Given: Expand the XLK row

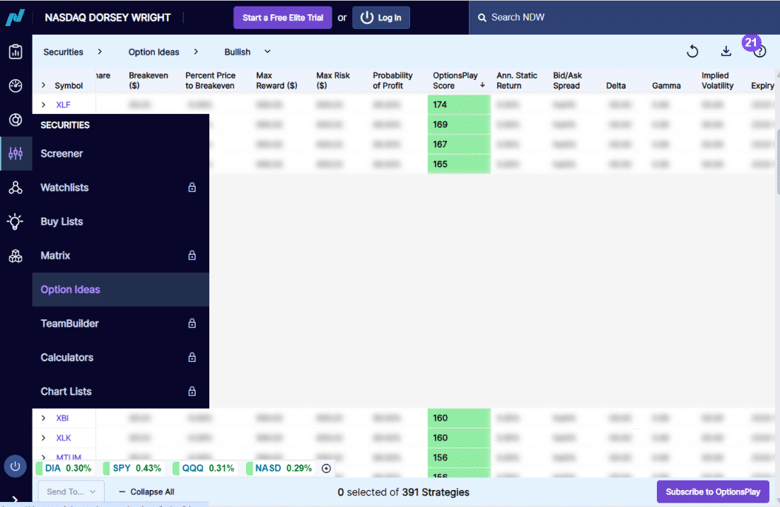Looking at the screenshot, I should (43, 438).
